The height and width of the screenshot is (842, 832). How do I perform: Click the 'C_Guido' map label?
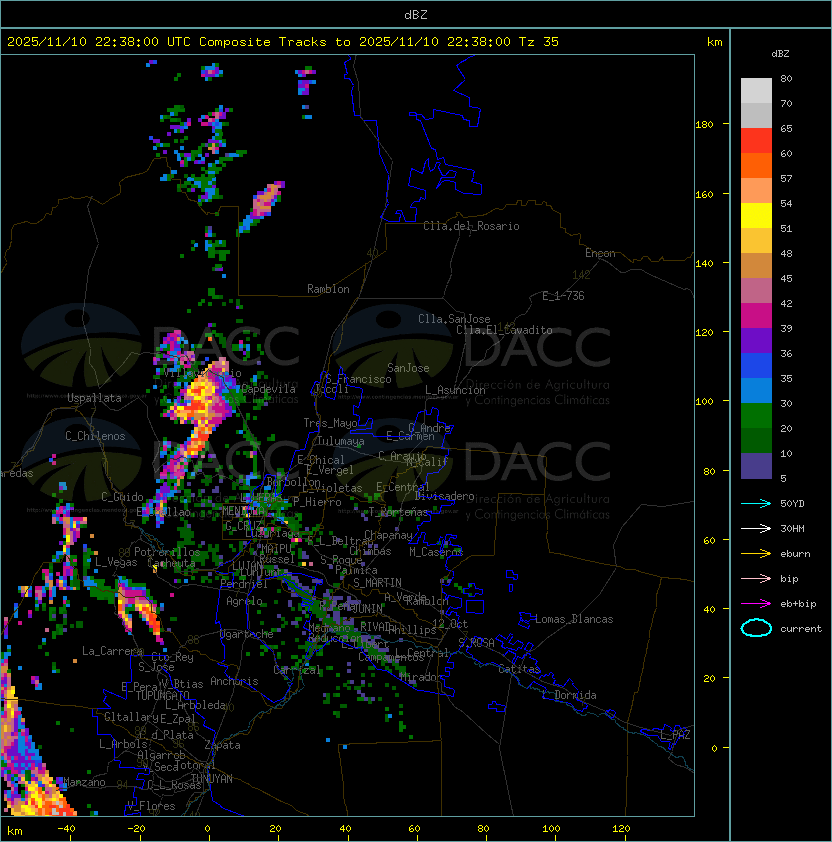[x=122, y=497]
